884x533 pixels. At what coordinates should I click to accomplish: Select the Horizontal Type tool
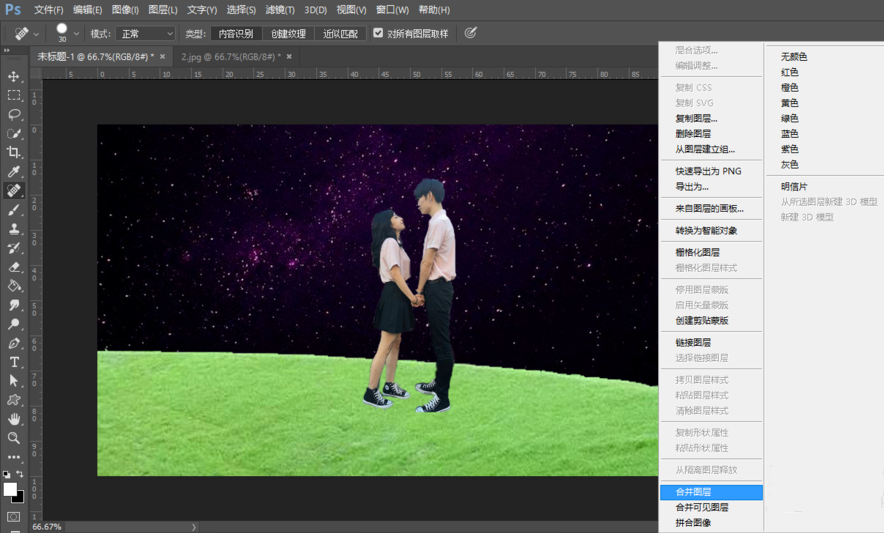(14, 362)
